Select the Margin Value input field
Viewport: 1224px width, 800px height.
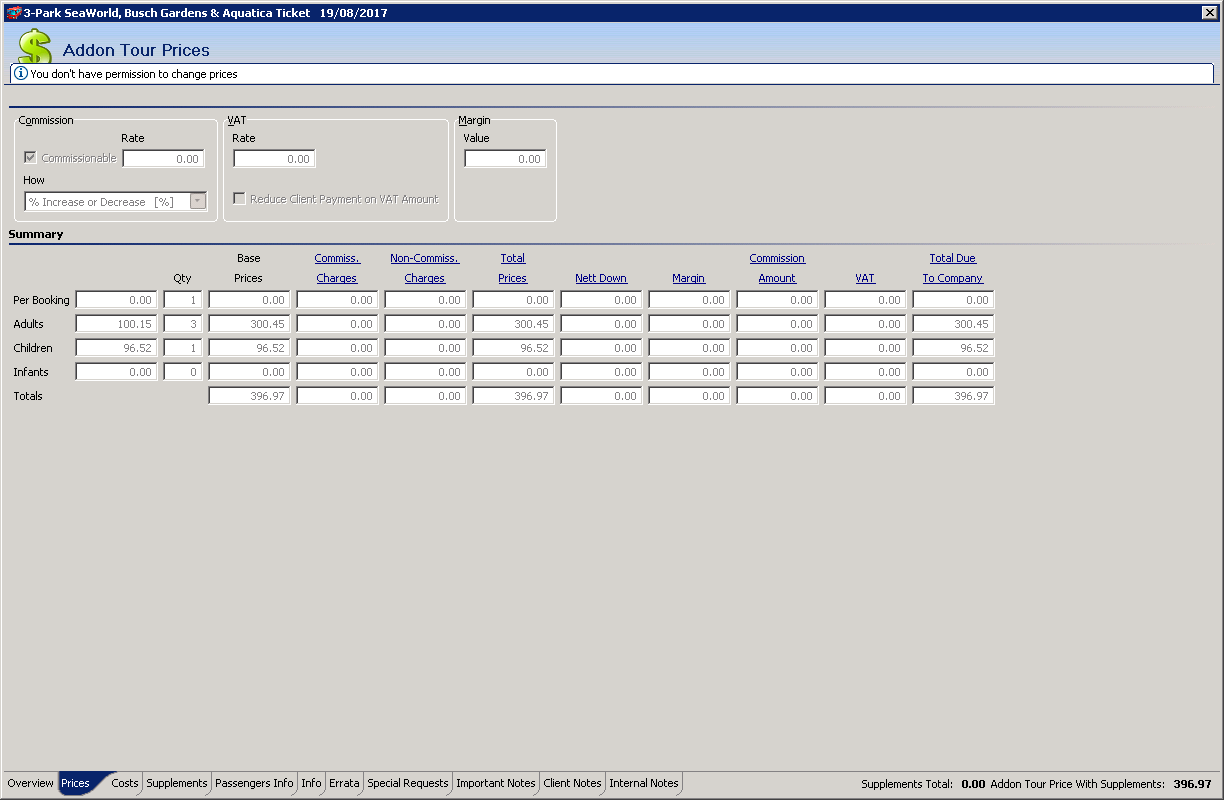coord(505,159)
